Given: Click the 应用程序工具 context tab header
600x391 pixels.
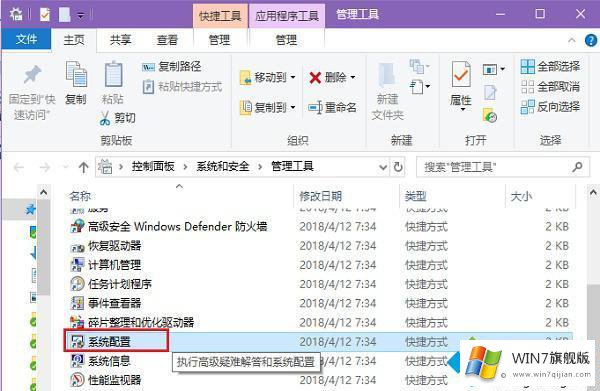Looking at the screenshot, I should (287, 16).
